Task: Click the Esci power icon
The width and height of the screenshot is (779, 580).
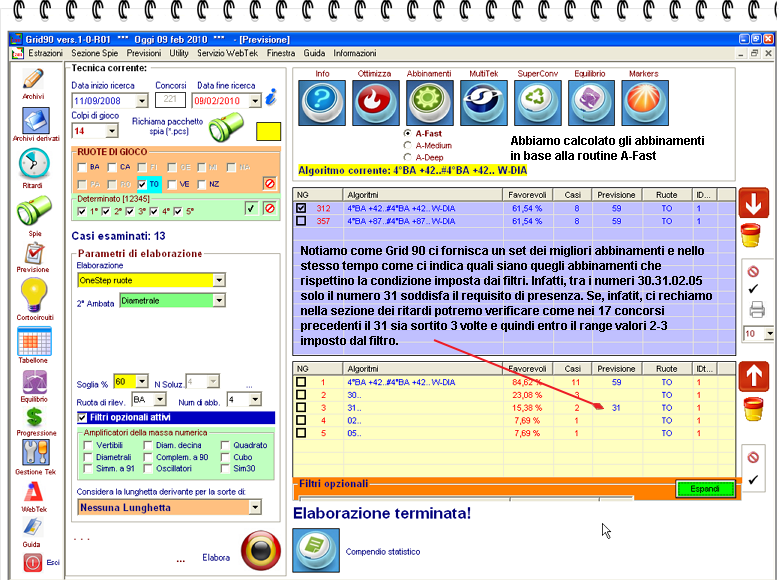Action: [32, 563]
